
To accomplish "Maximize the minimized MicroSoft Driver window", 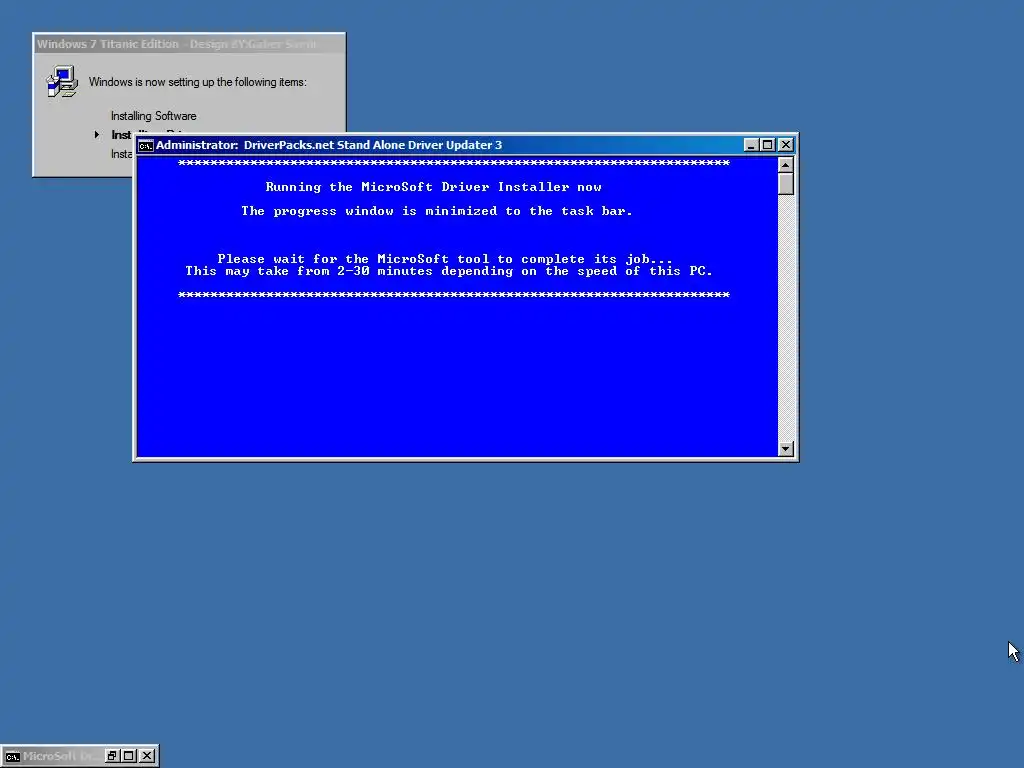I will [x=129, y=756].
